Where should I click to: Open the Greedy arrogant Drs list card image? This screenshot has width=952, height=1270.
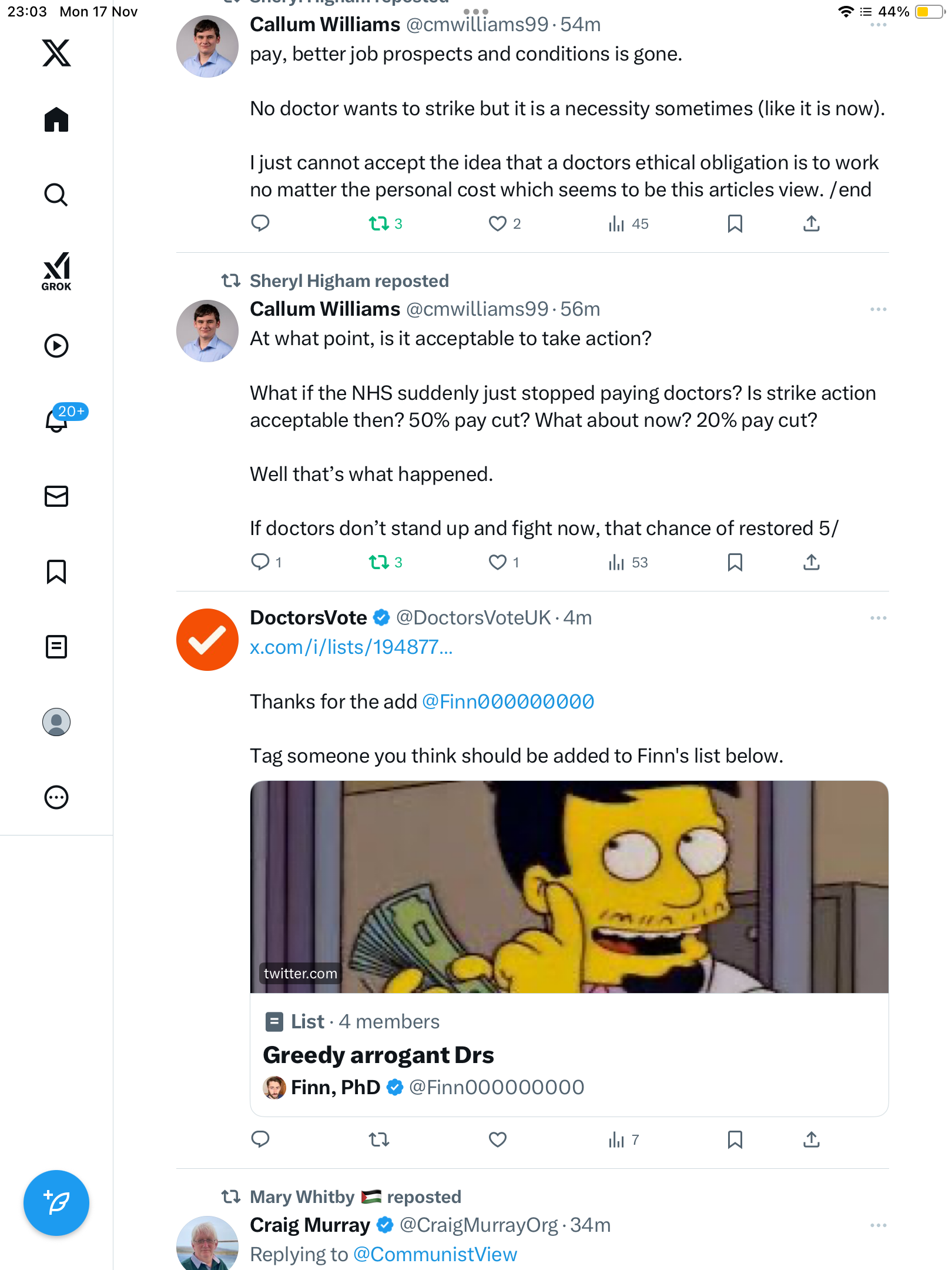click(569, 887)
